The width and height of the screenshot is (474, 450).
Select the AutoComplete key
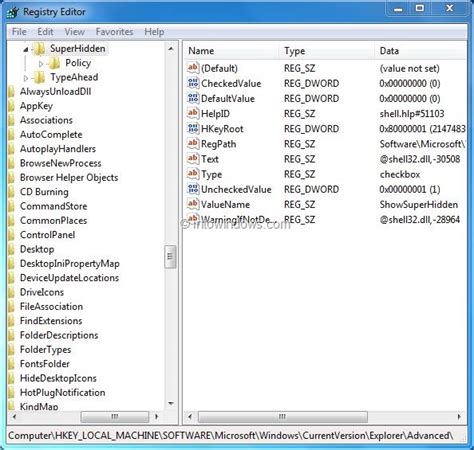click(x=51, y=134)
